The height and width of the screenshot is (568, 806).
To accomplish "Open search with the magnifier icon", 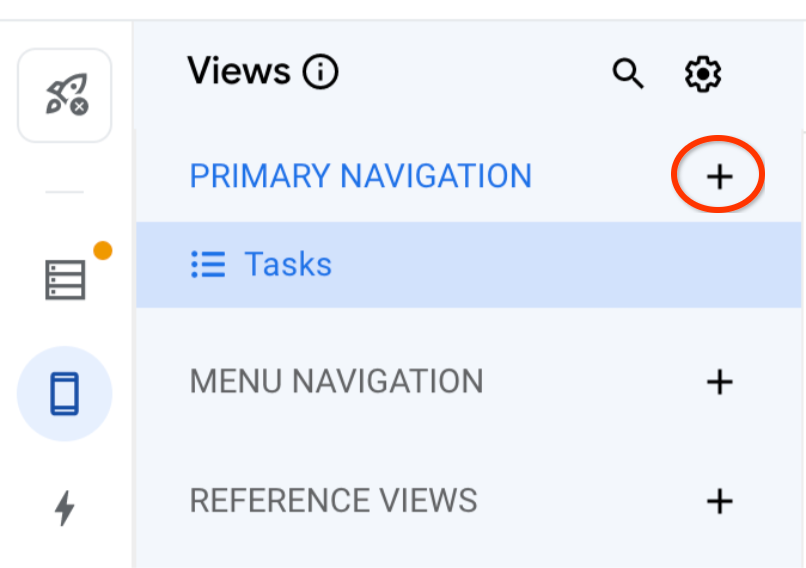I will tap(628, 73).
